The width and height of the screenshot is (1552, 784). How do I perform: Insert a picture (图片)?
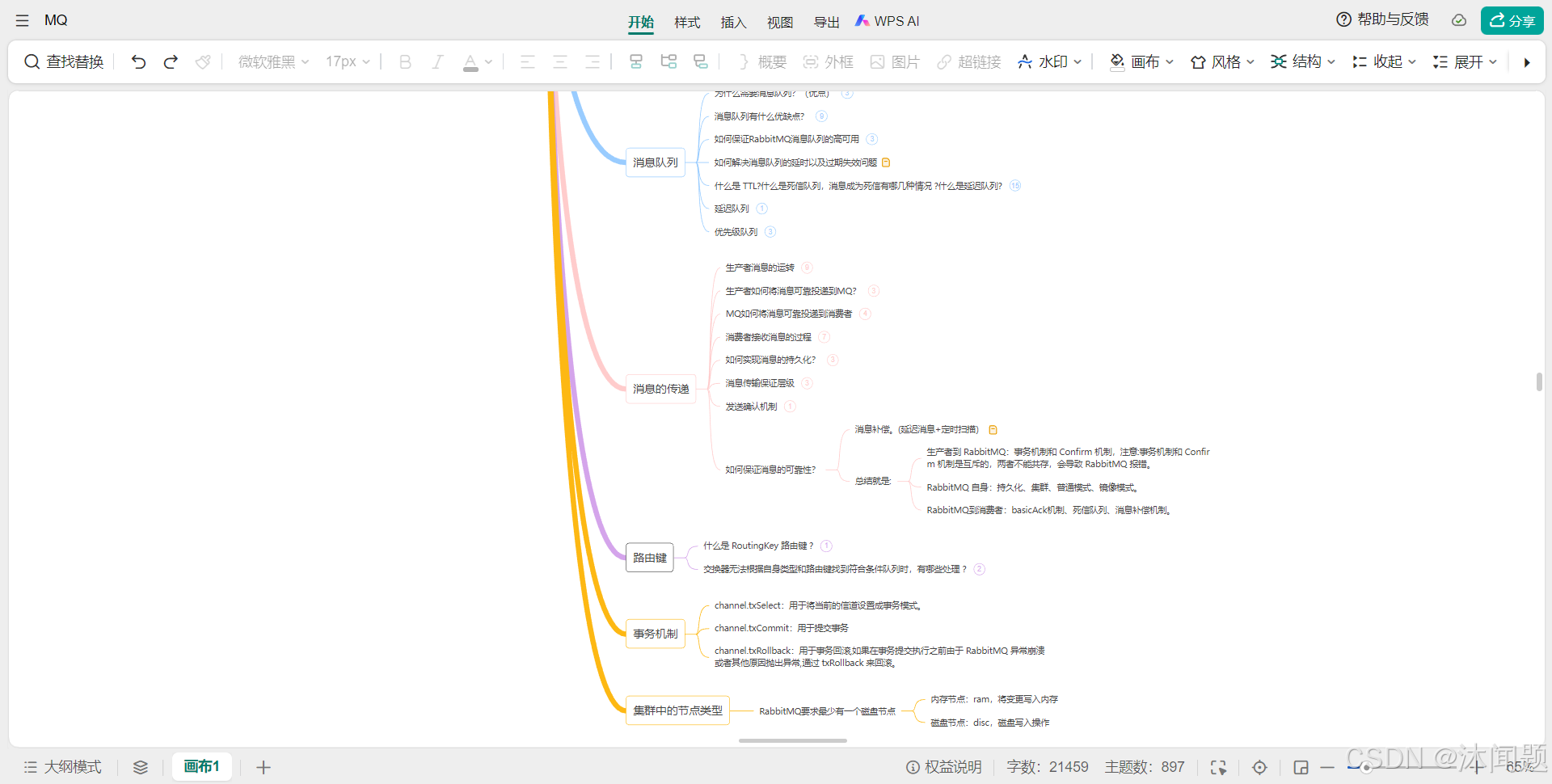tap(895, 61)
